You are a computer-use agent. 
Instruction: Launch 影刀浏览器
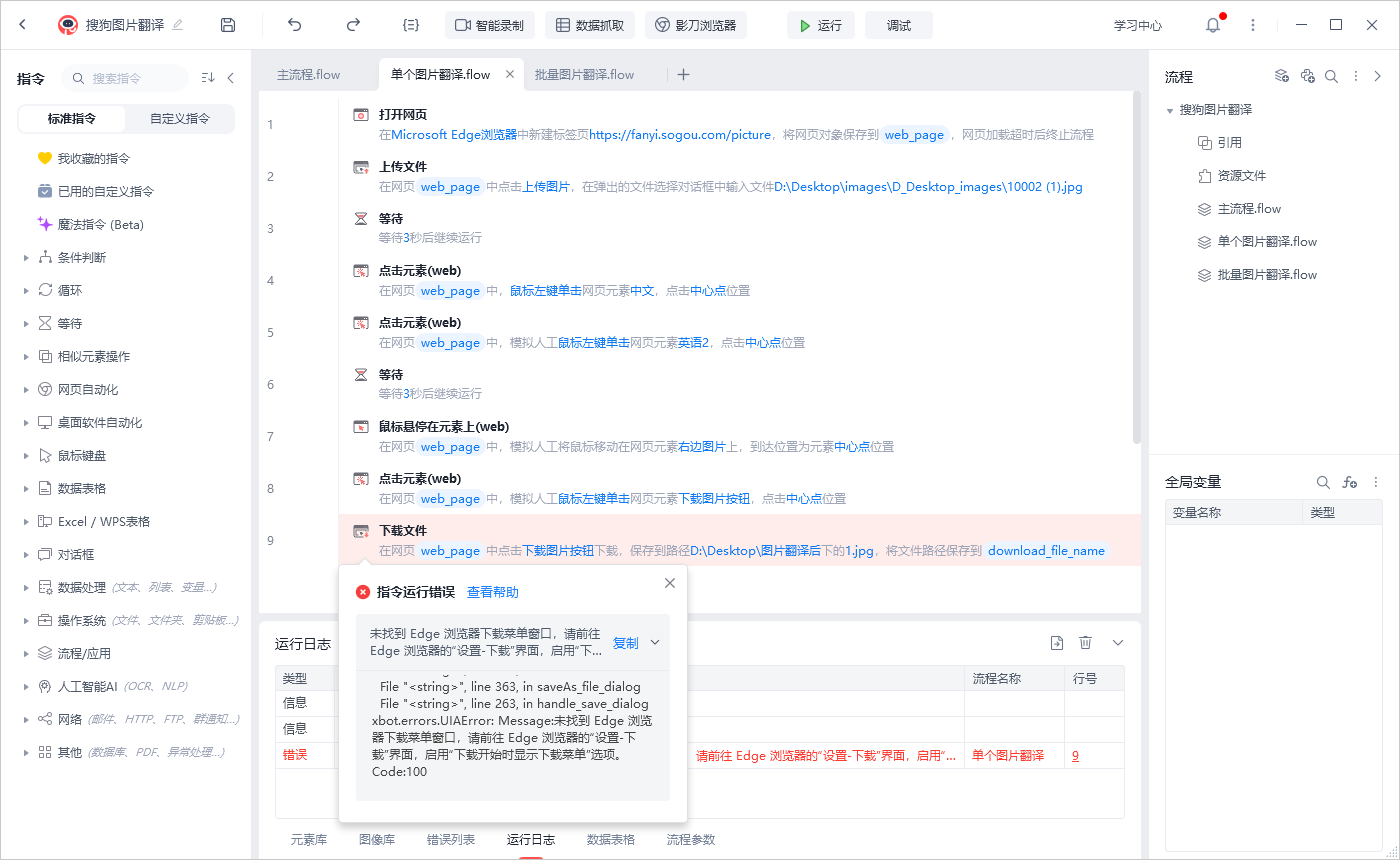pyautogui.click(x=696, y=25)
